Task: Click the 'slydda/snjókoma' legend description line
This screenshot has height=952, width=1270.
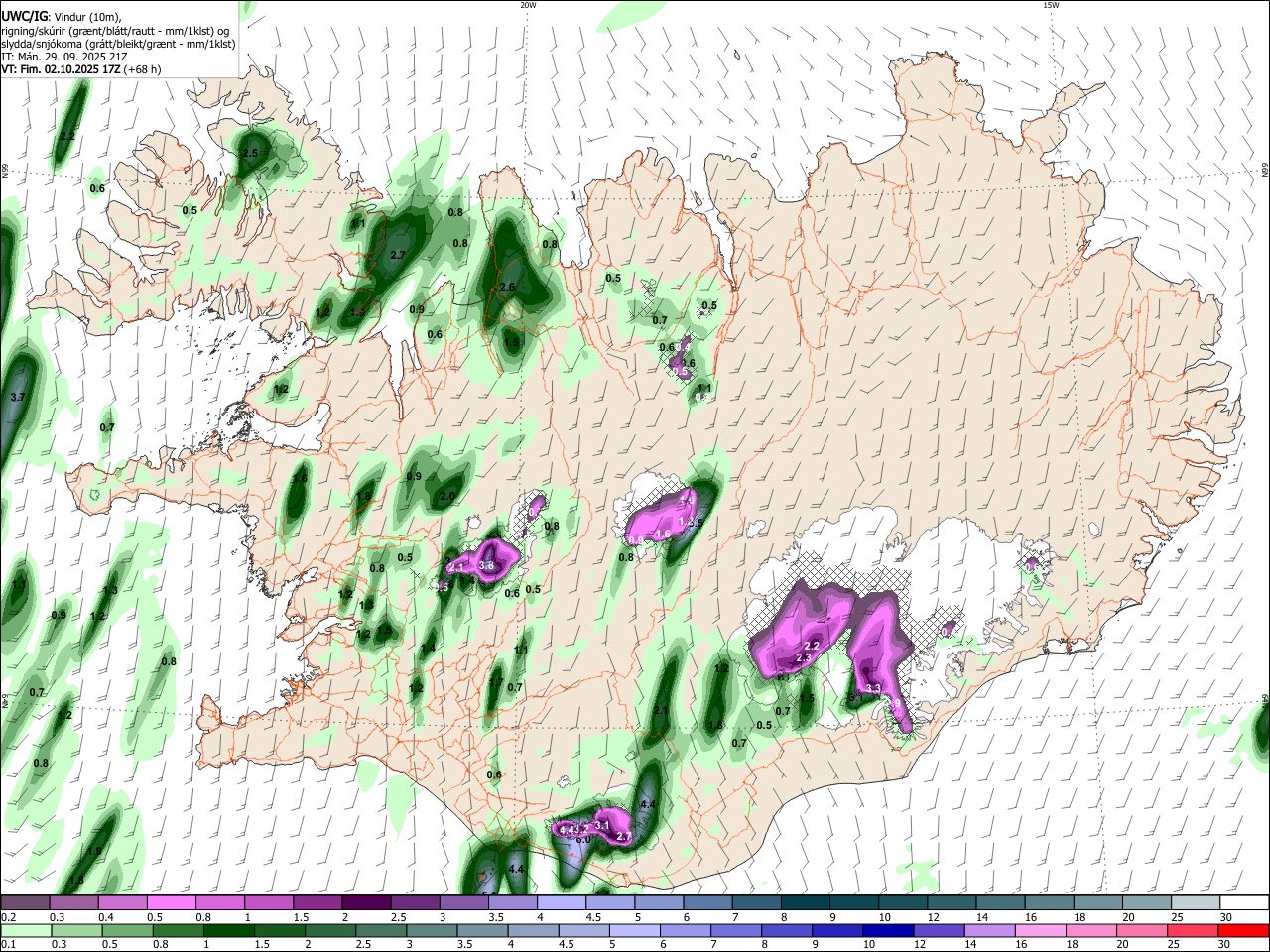Action: click(117, 44)
